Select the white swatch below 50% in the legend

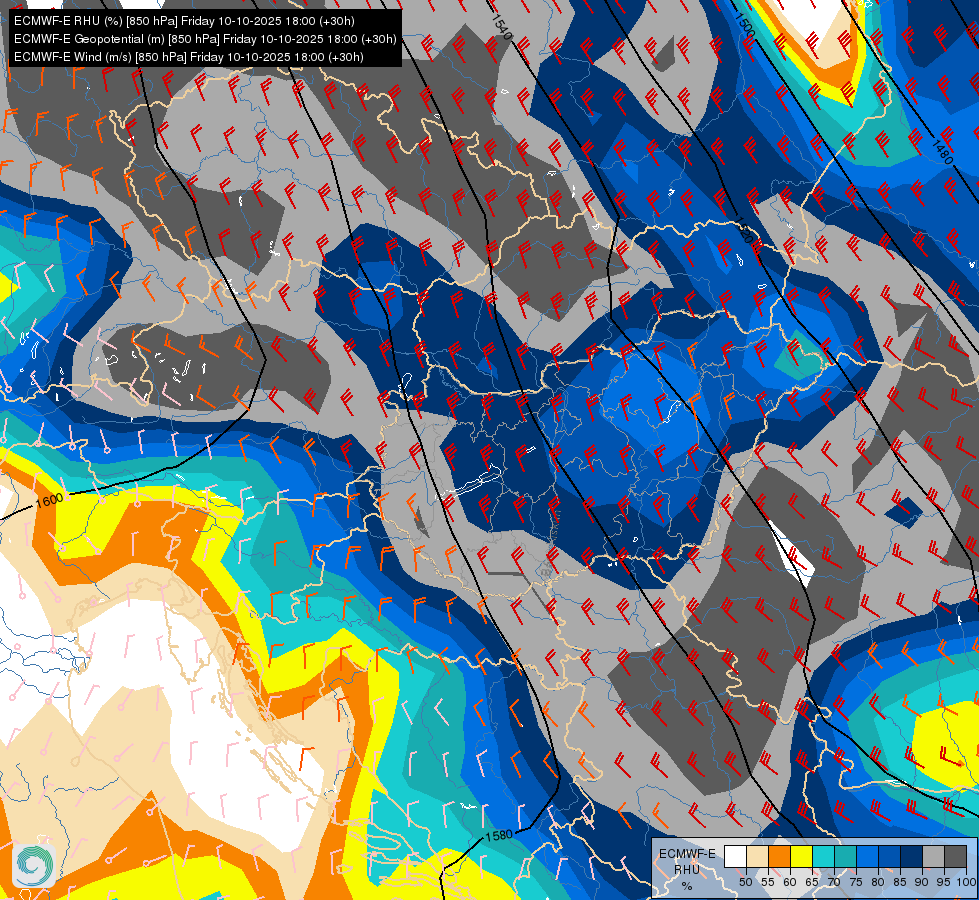point(735,857)
